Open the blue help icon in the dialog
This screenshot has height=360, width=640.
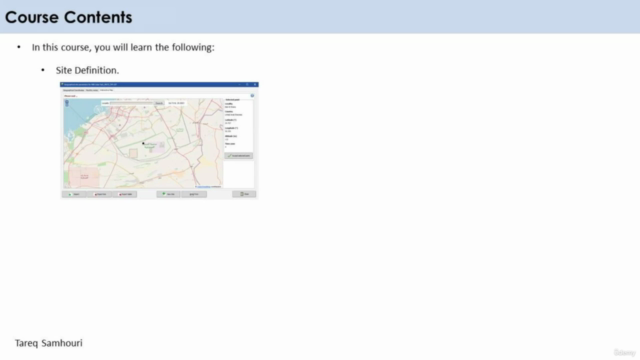(x=252, y=96)
